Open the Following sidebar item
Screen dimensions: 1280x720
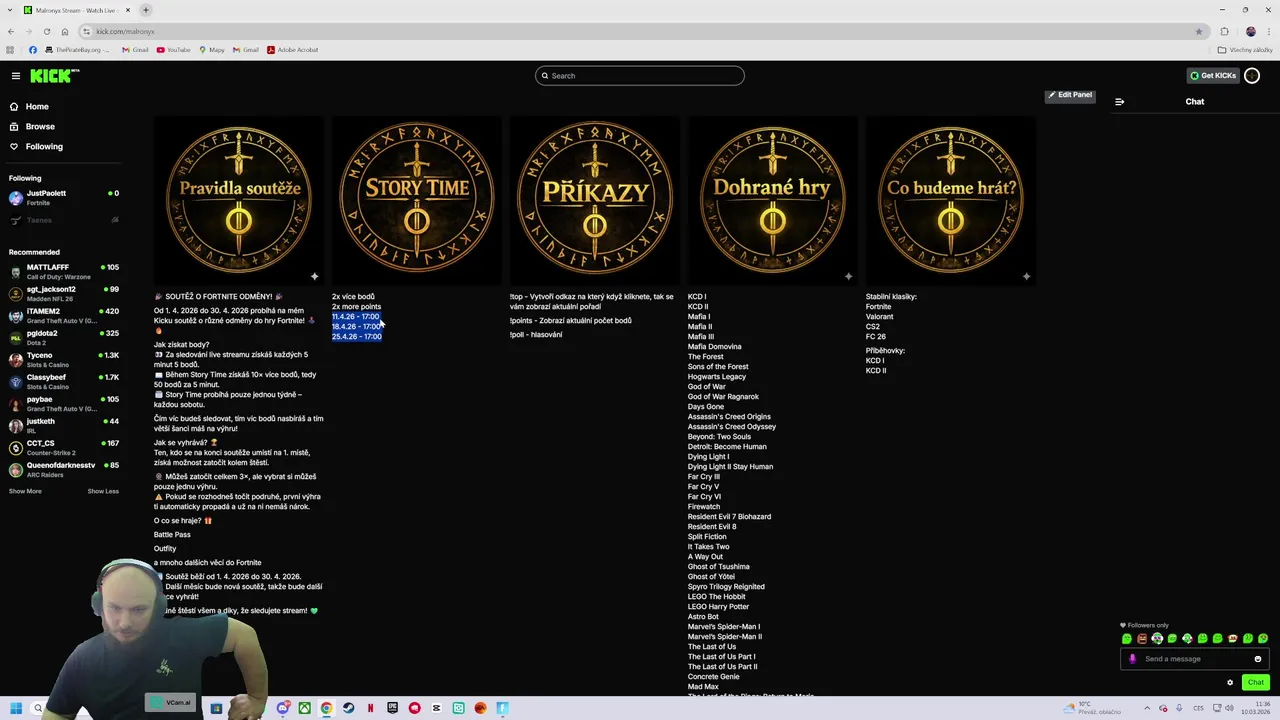44,146
